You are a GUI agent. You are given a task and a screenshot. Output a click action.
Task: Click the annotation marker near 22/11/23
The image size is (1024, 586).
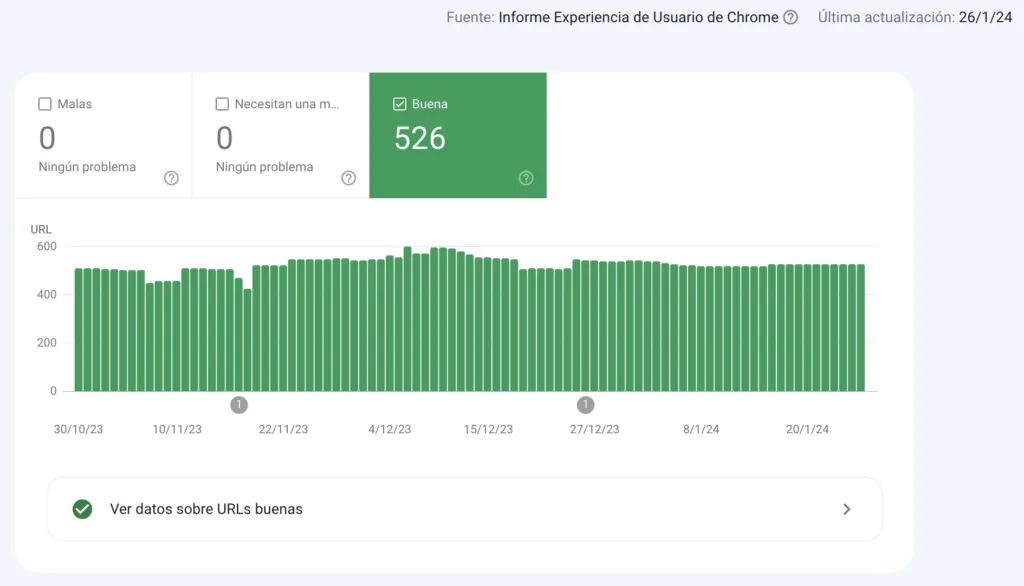[239, 405]
